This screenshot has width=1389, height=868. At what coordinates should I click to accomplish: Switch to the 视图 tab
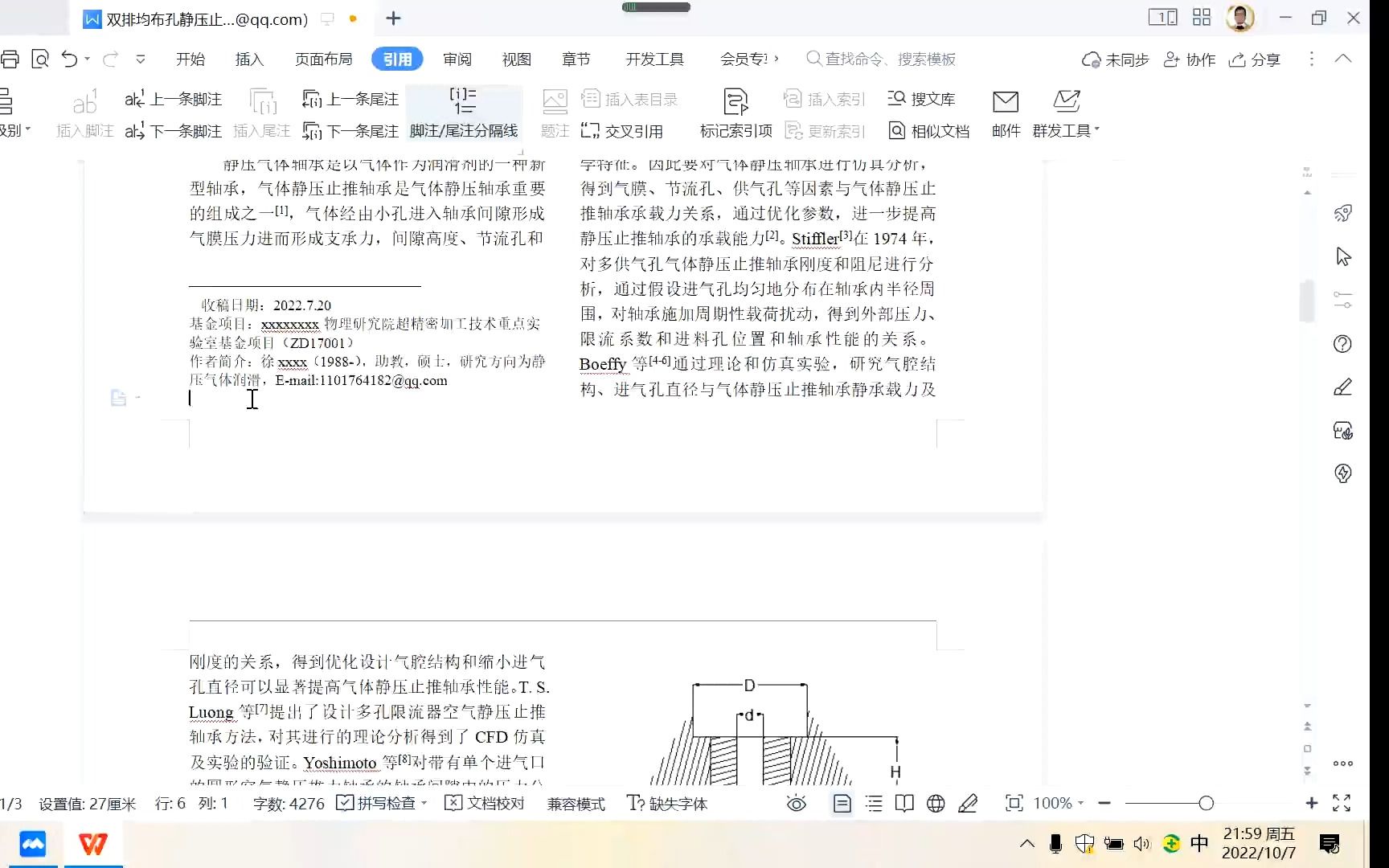(516, 59)
